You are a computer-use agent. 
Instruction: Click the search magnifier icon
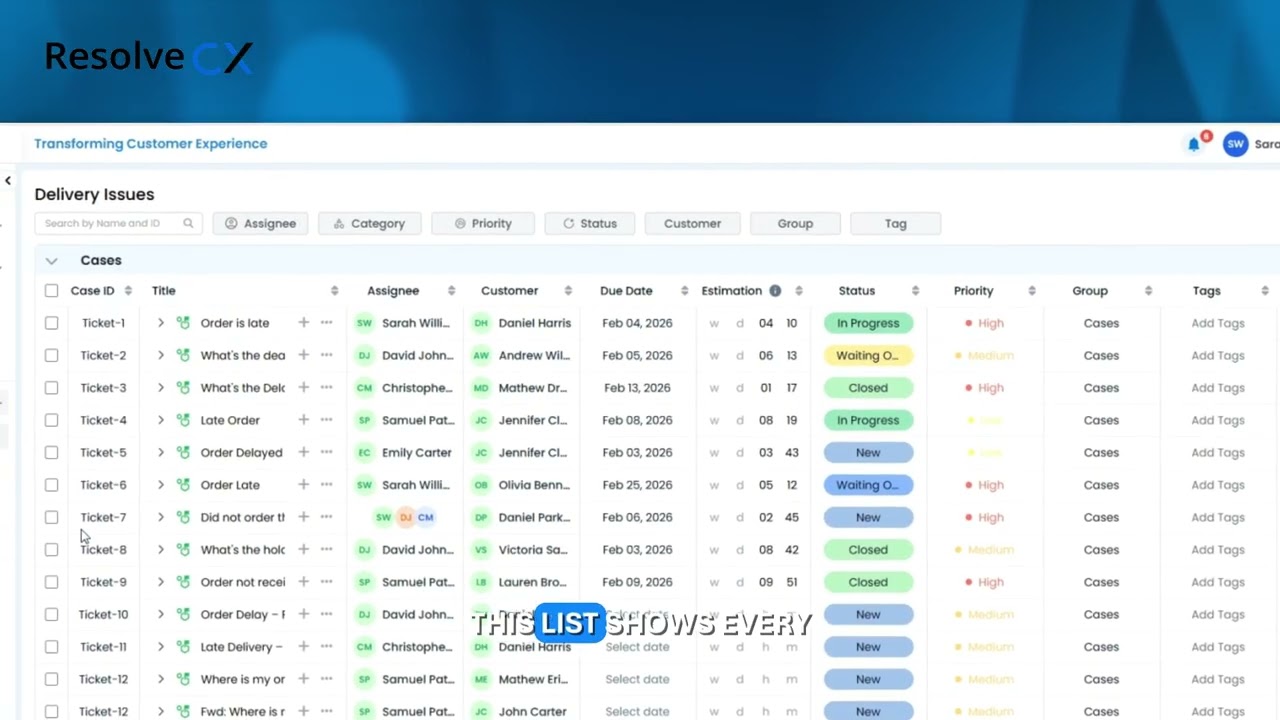point(188,223)
